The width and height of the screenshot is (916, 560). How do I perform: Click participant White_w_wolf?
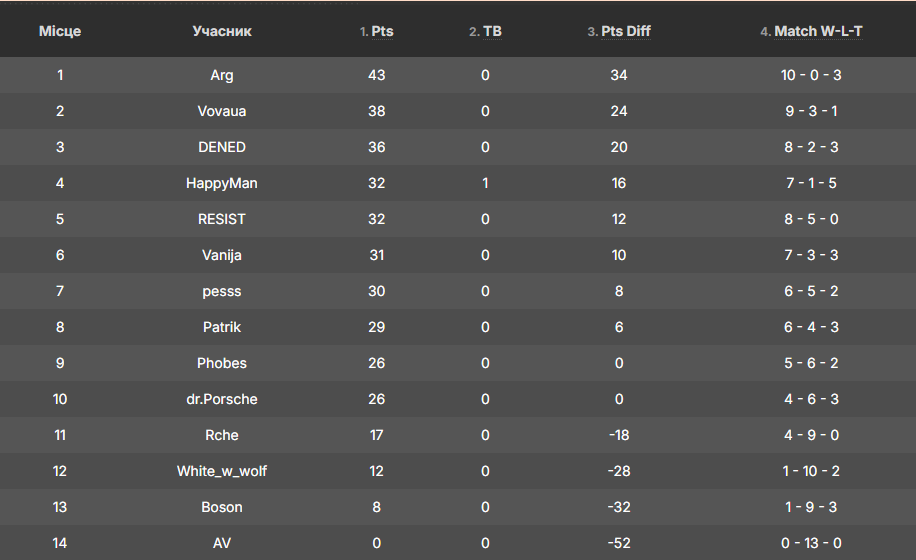point(222,471)
